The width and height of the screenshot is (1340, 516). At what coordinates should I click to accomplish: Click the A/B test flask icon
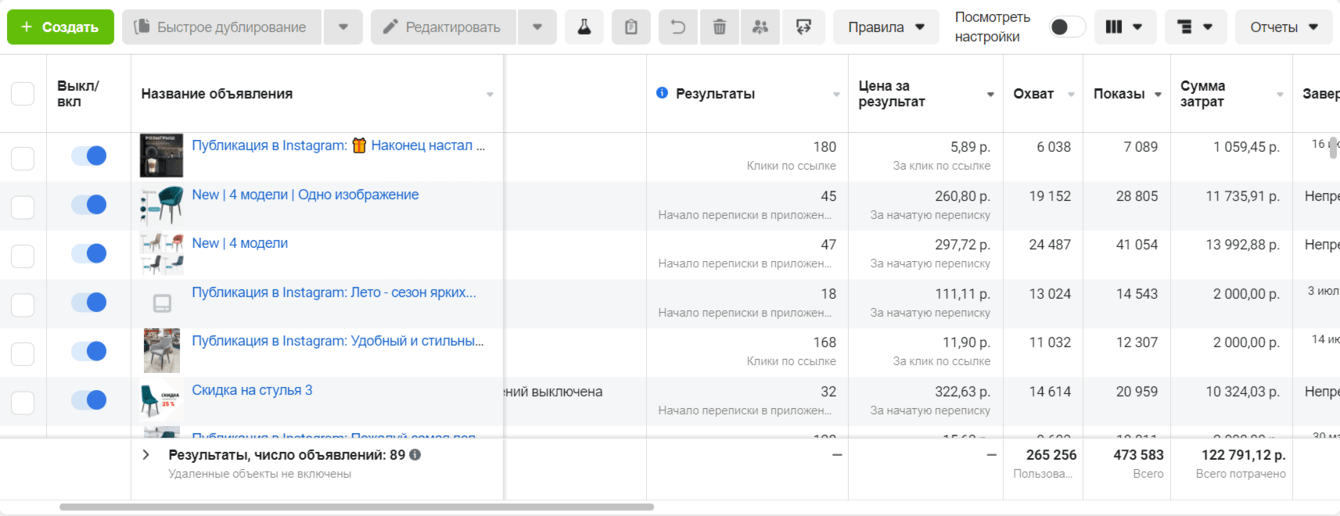(x=584, y=27)
